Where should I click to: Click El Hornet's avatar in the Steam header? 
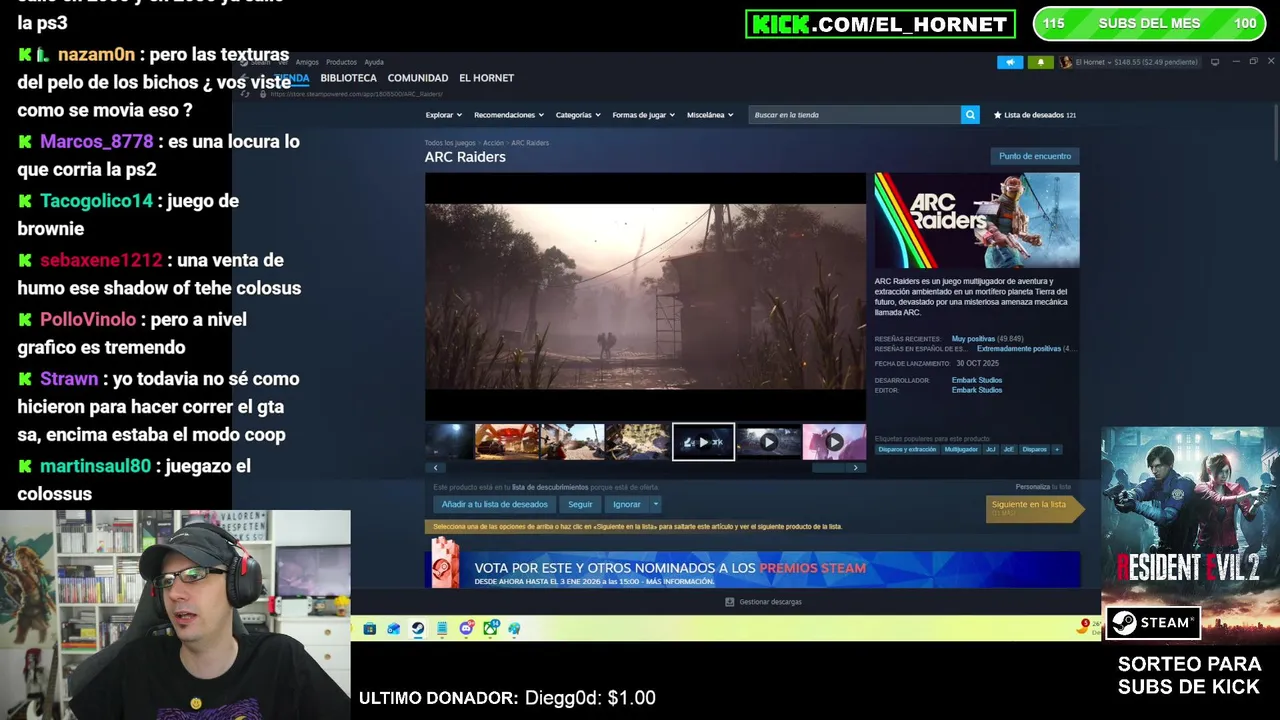(1066, 62)
